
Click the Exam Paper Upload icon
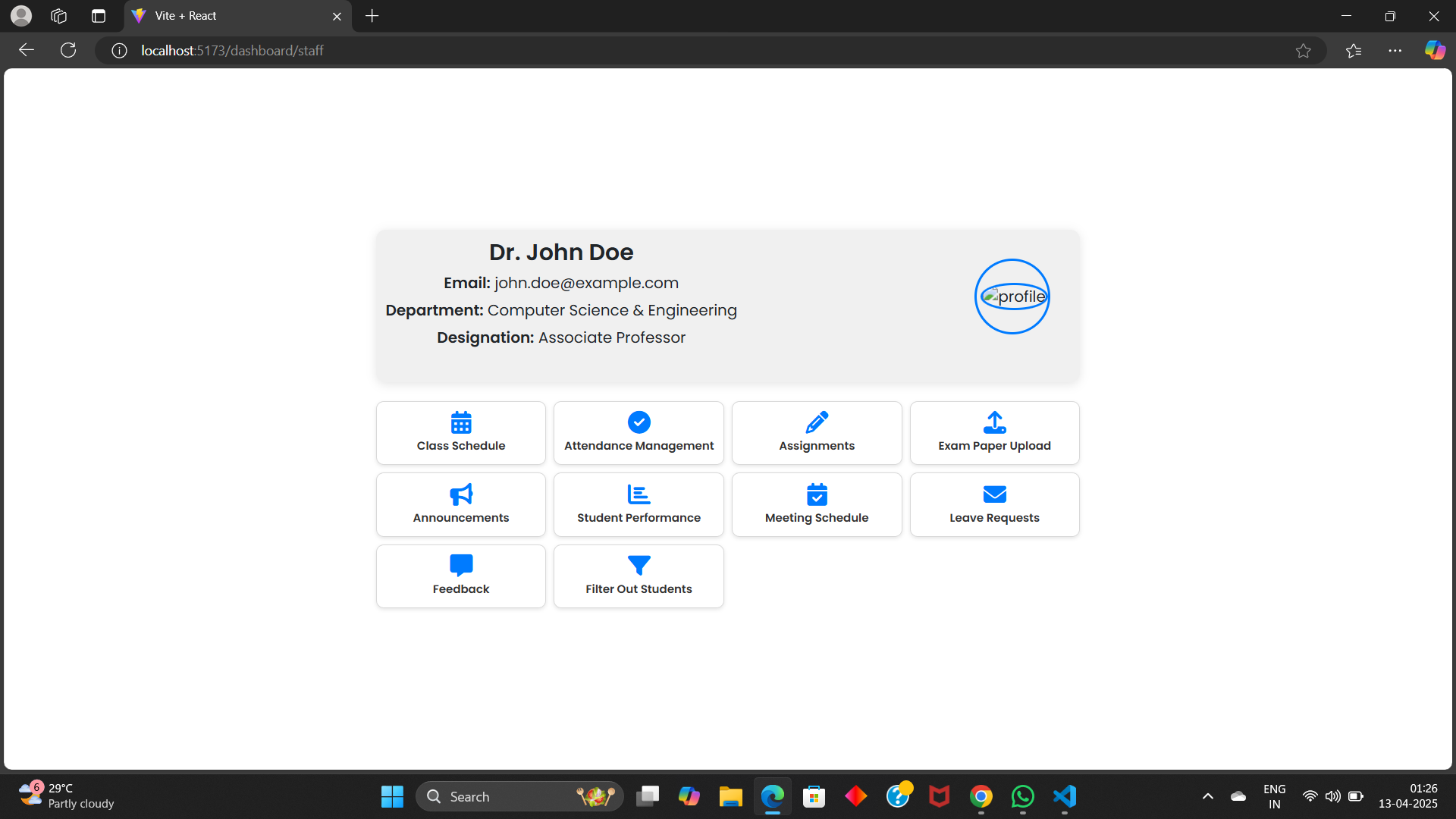tap(994, 422)
